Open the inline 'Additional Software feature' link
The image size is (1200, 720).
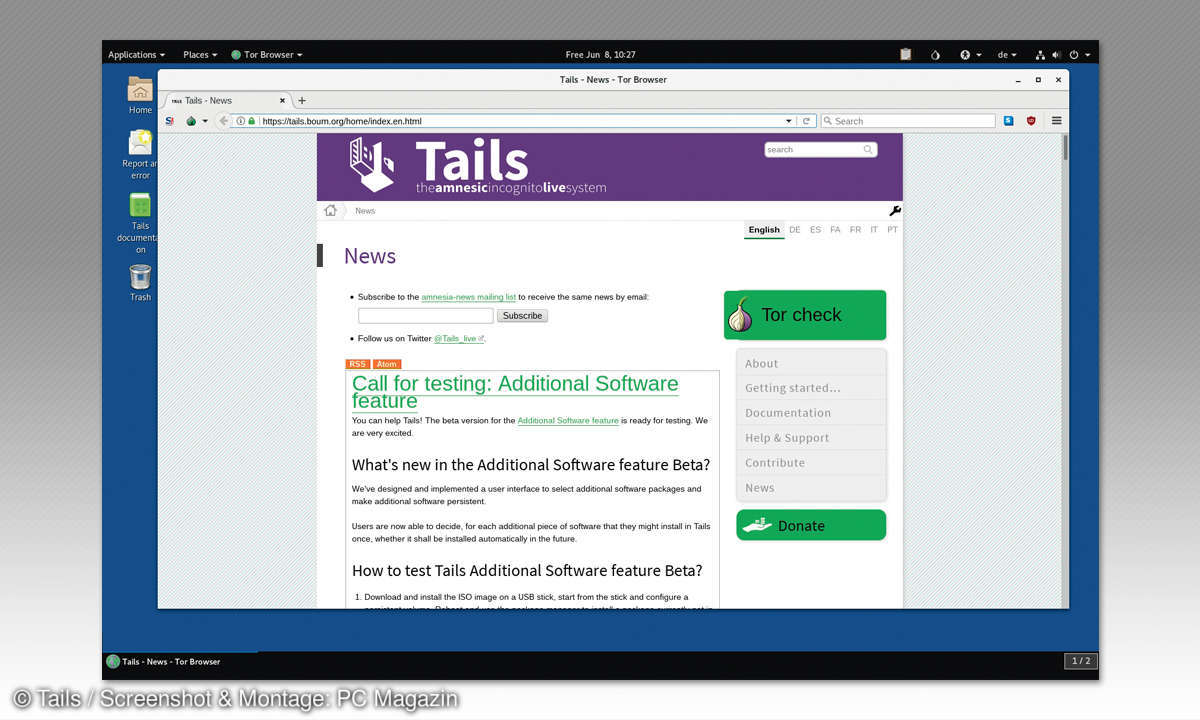click(x=568, y=421)
